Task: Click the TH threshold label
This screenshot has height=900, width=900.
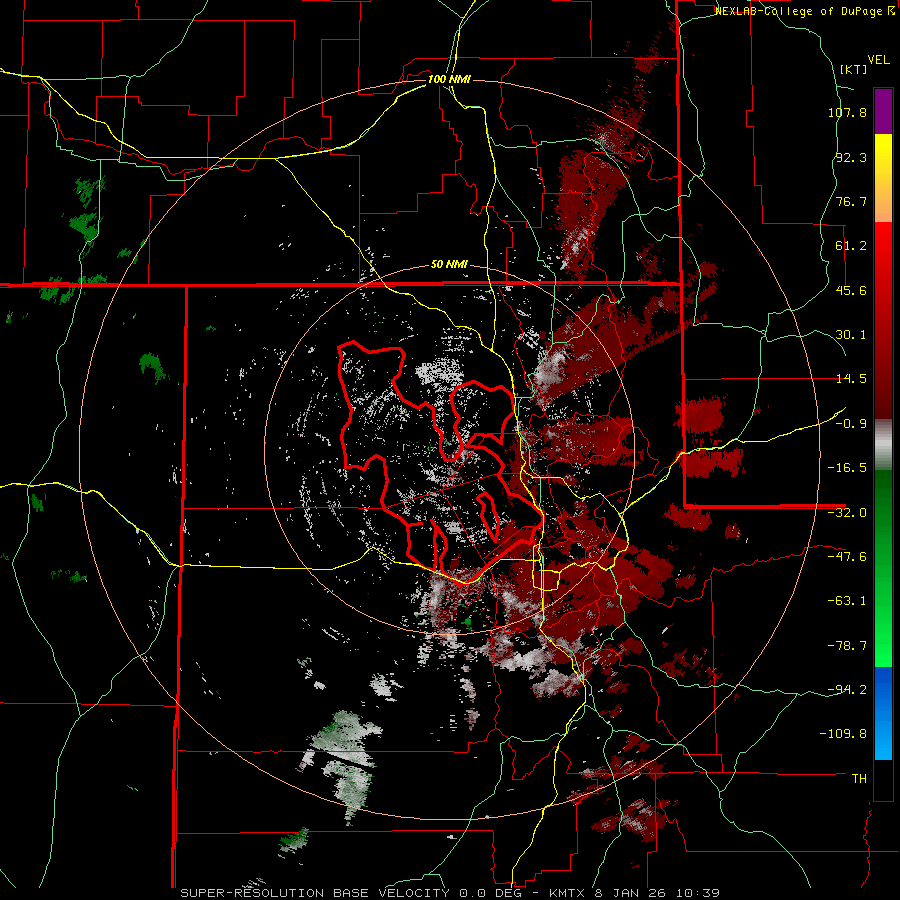Action: (859, 779)
